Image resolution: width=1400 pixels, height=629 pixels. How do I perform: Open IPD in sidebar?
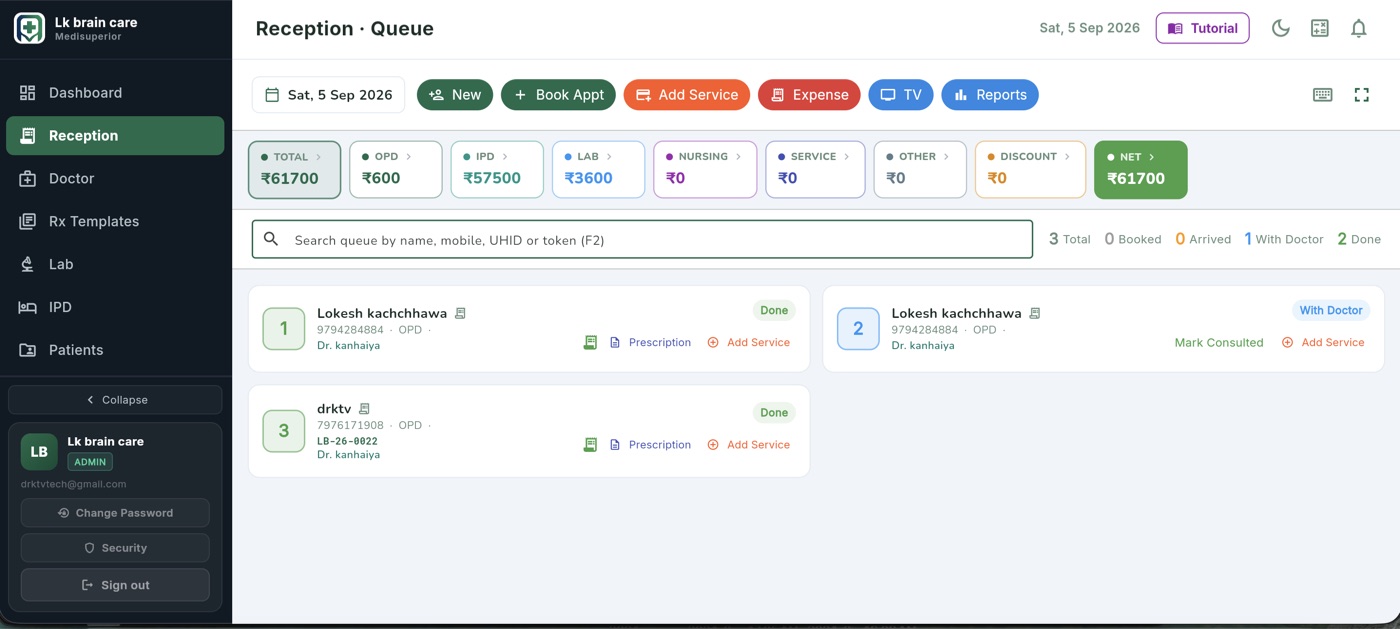(x=116, y=308)
